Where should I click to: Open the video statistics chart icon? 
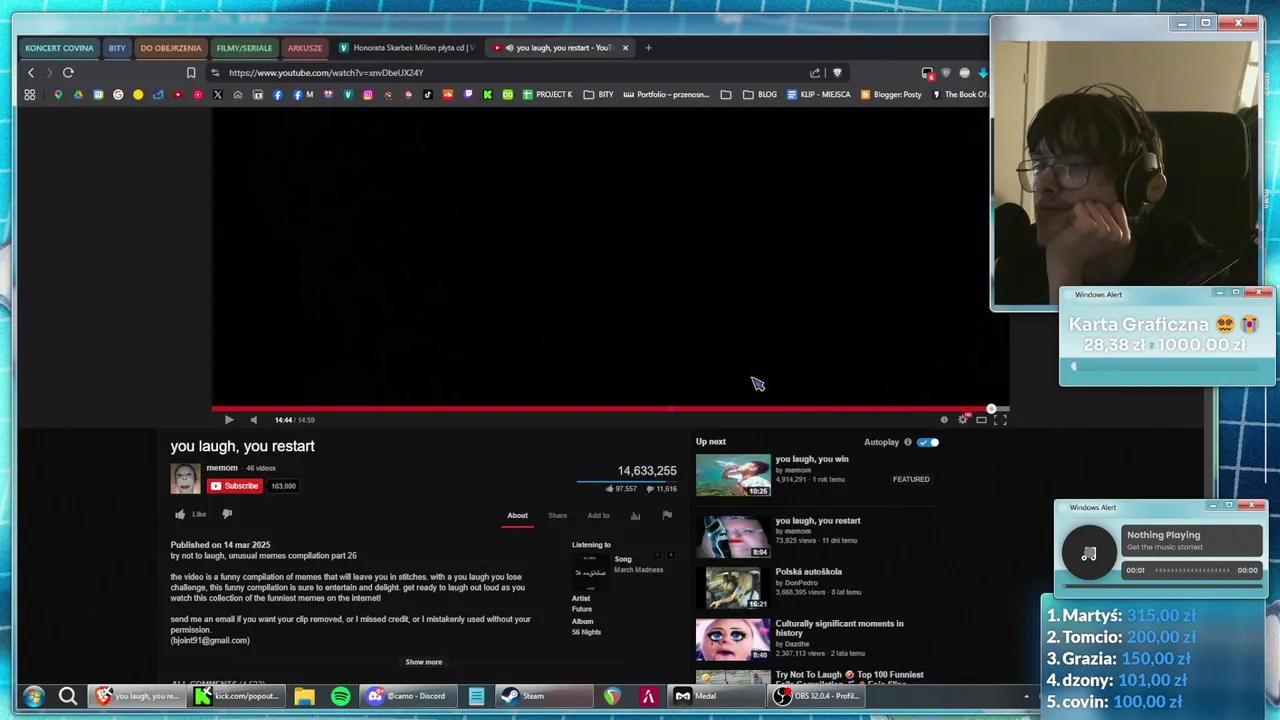point(635,515)
